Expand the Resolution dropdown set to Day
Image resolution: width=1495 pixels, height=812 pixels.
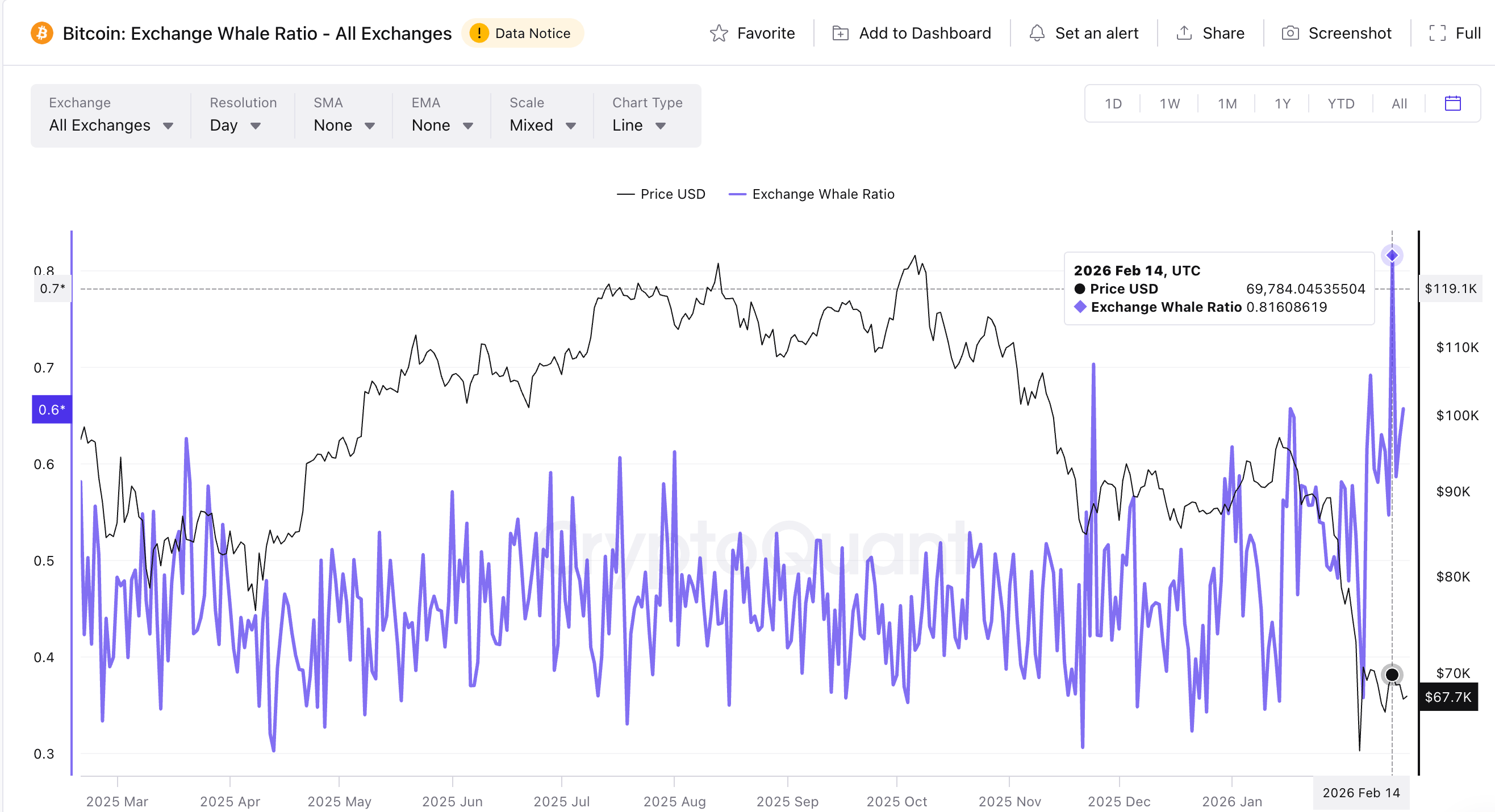236,125
